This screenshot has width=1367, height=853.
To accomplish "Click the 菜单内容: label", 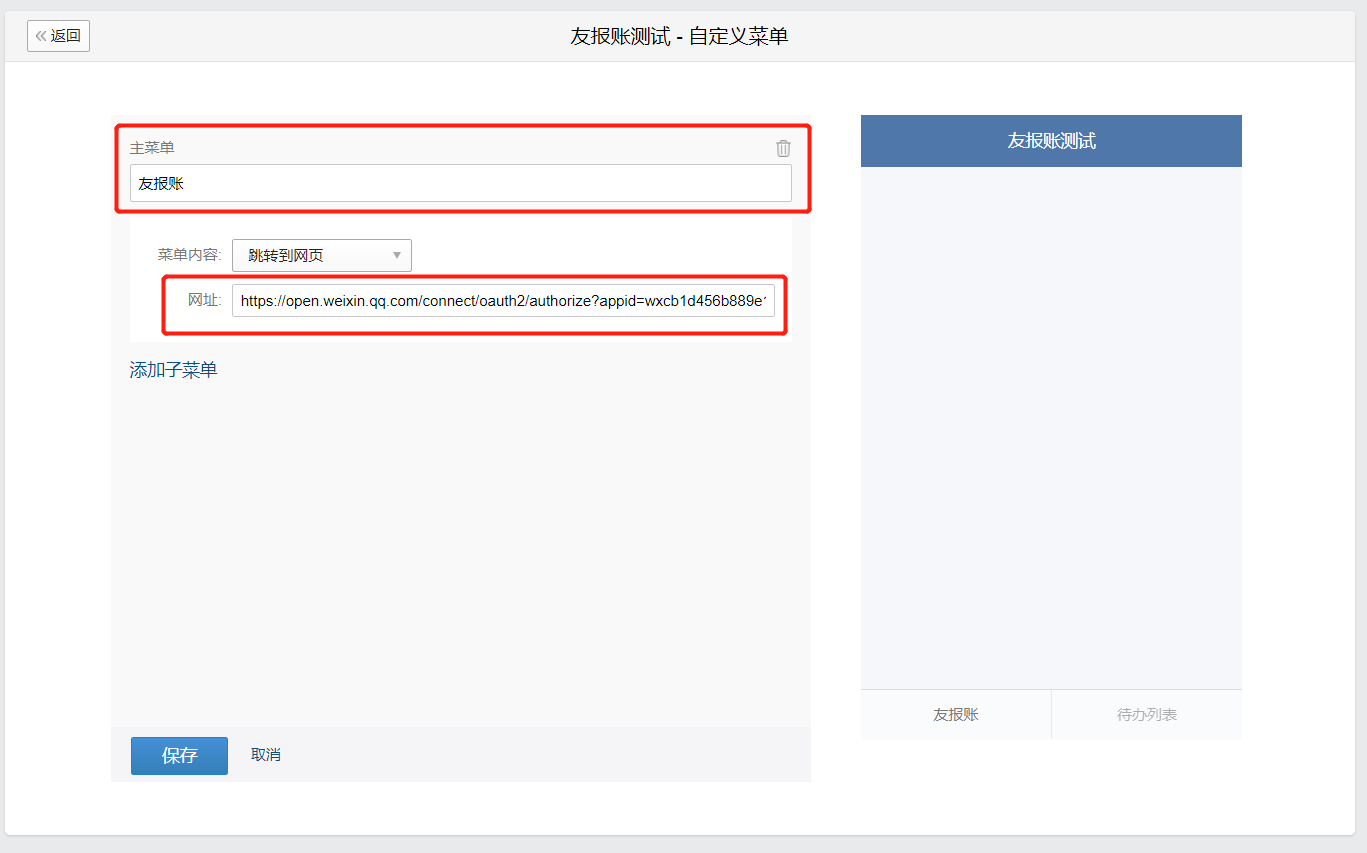I will pyautogui.click(x=190, y=255).
